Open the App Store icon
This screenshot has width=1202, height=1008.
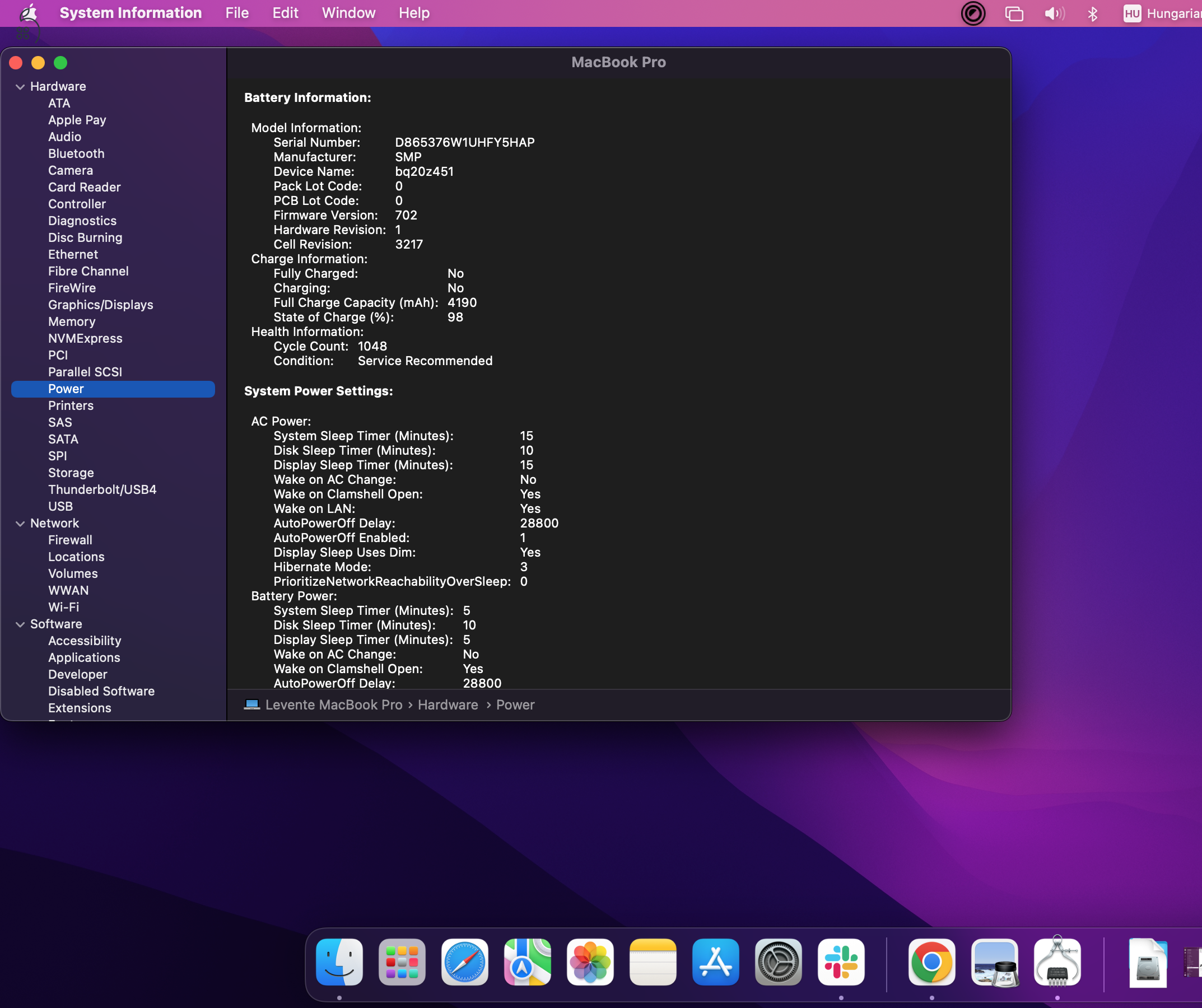click(x=715, y=962)
